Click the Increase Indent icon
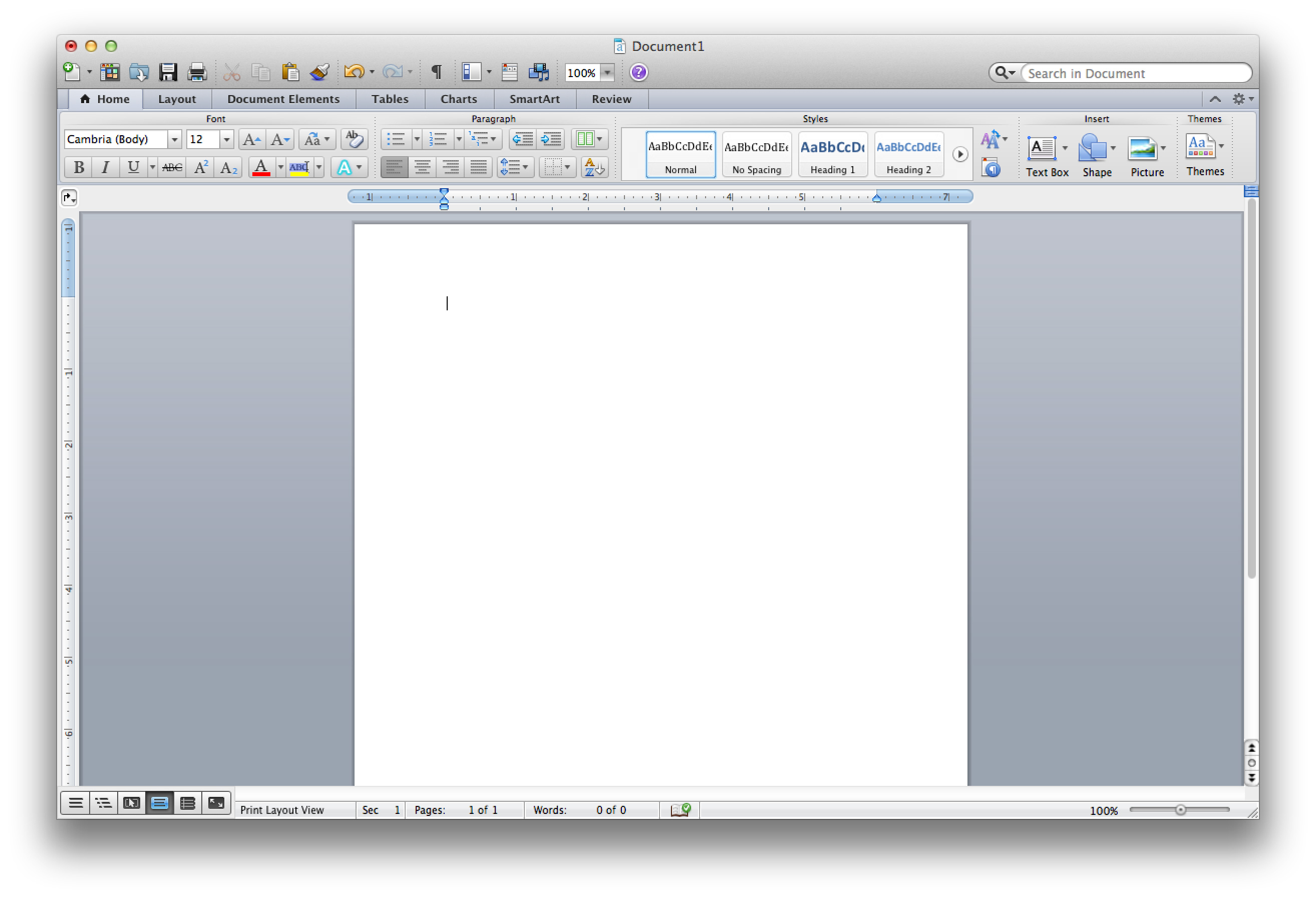1316x898 pixels. pos(549,139)
